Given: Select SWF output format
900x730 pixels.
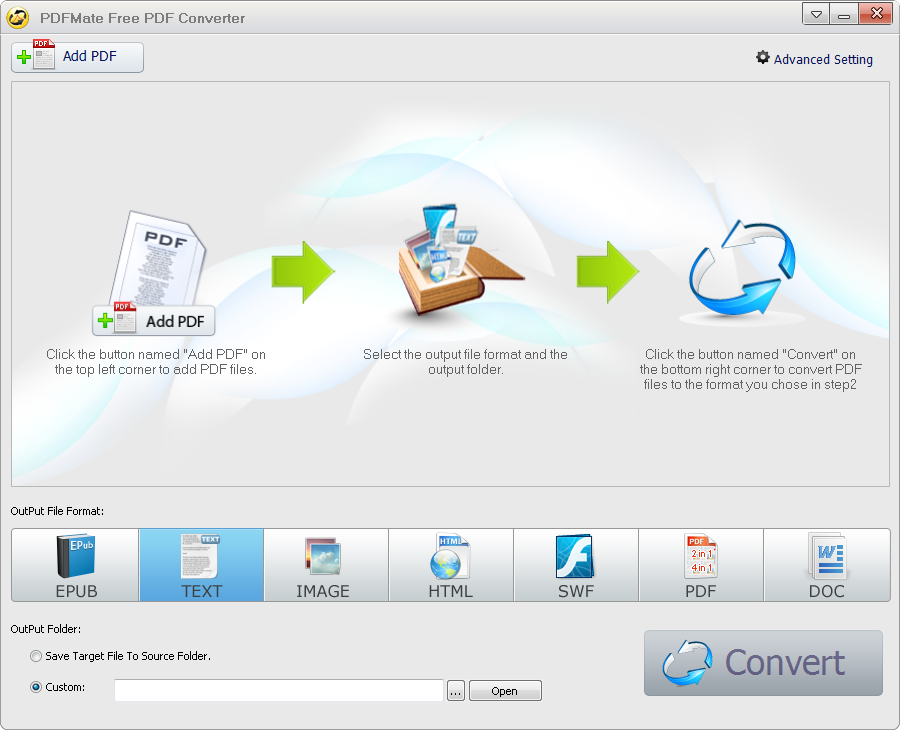Looking at the screenshot, I should [576, 565].
